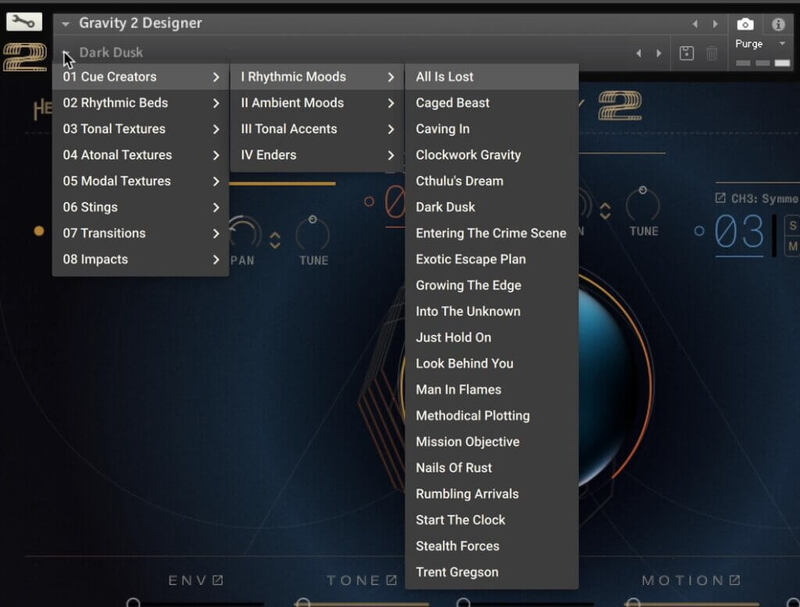Select previous preset arrow beside Dark Dusk

coord(639,53)
